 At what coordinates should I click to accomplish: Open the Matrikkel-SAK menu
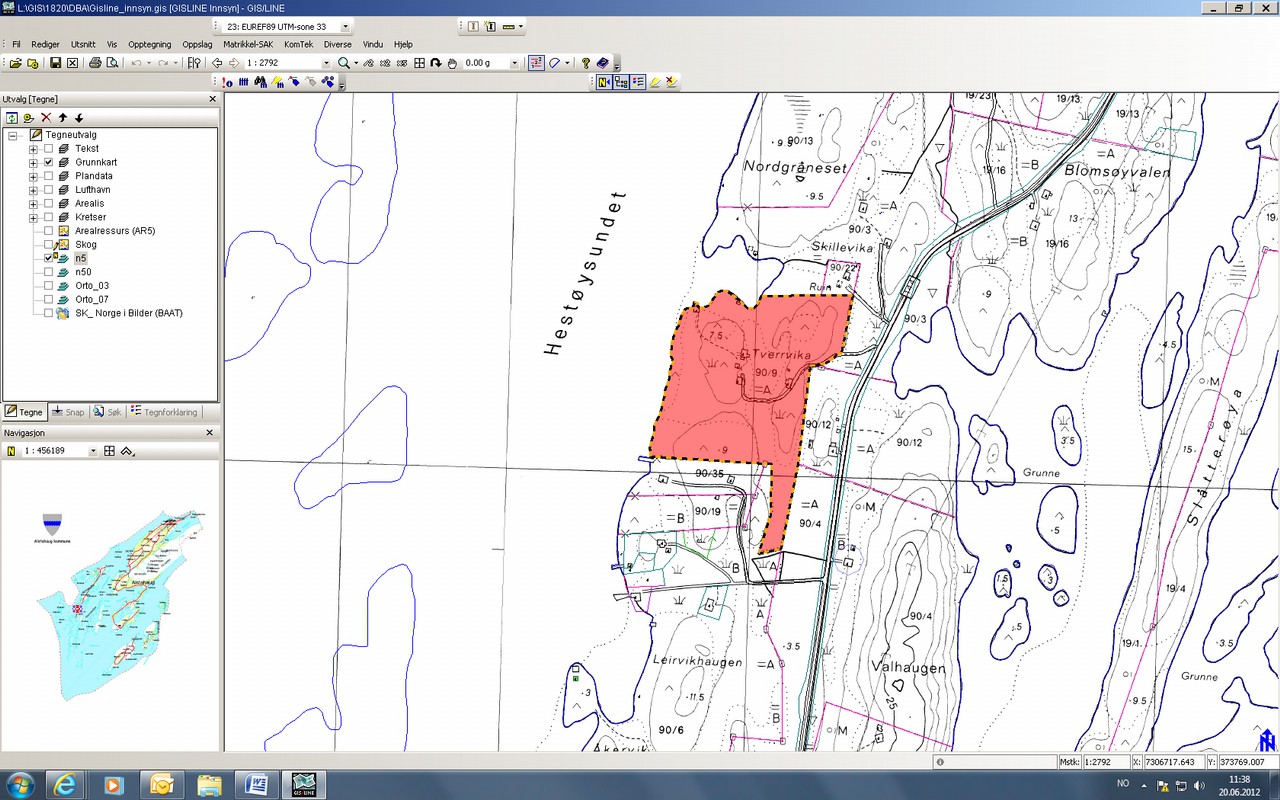pyautogui.click(x=248, y=44)
